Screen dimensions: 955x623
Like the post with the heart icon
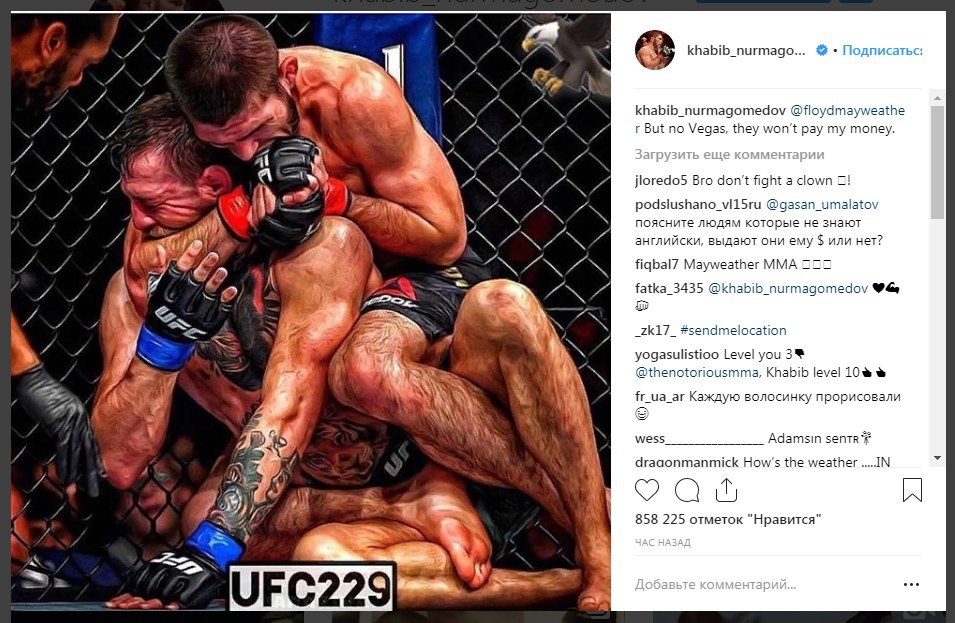tap(647, 490)
